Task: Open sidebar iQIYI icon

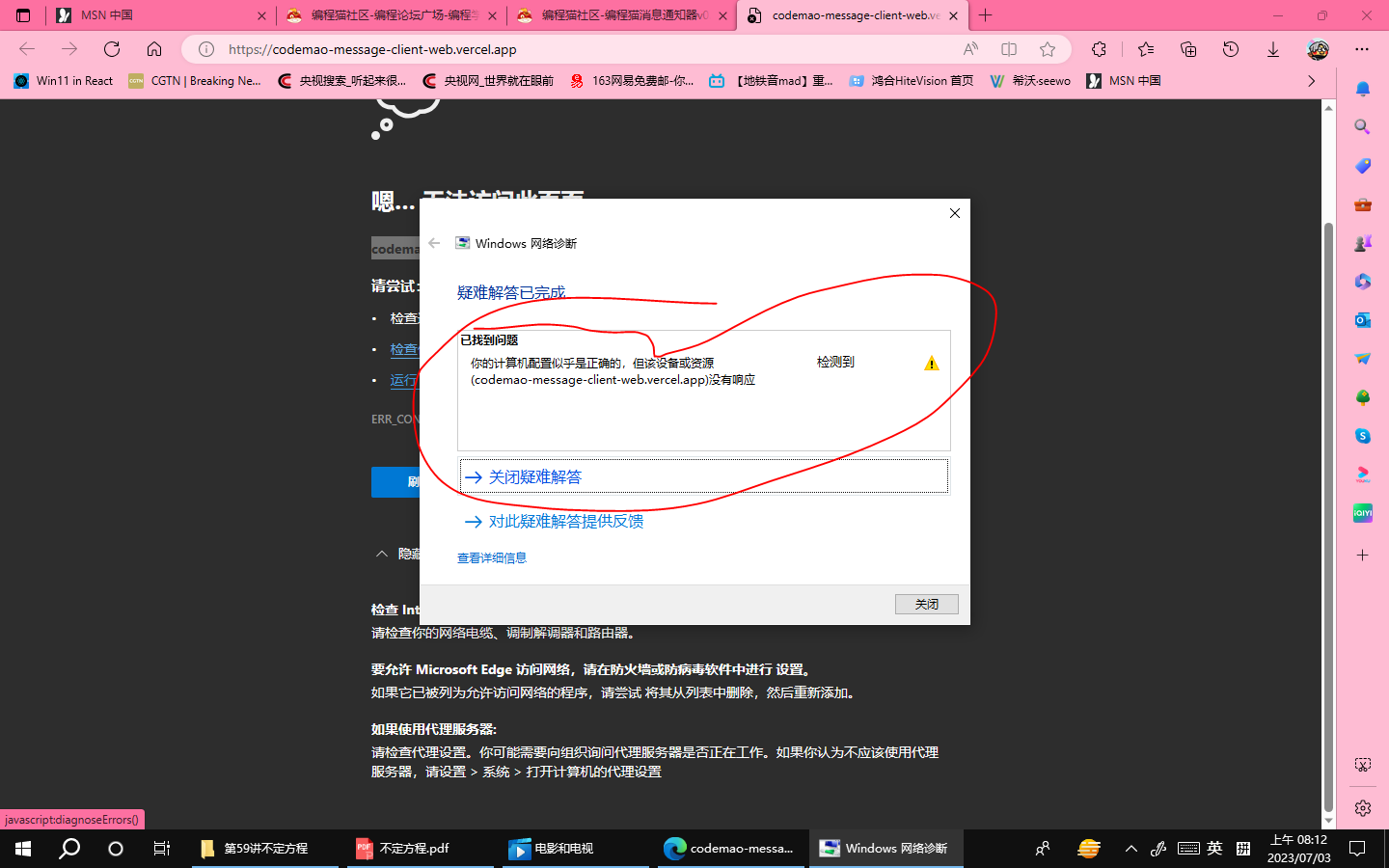Action: click(x=1363, y=513)
